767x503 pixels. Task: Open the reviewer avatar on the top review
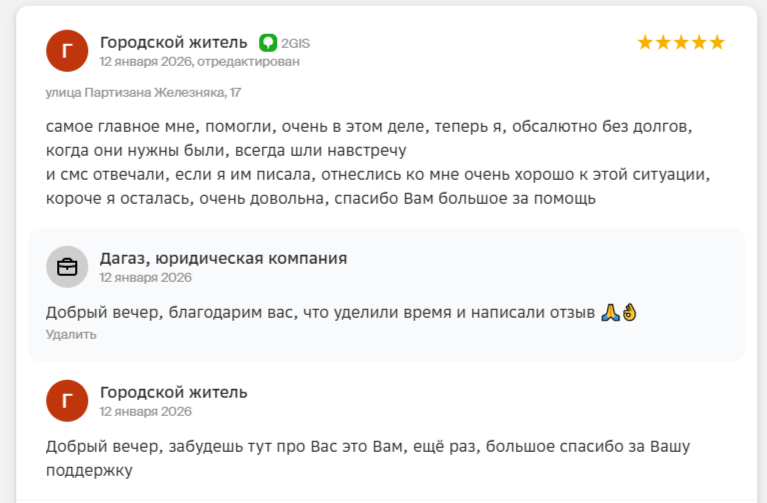pos(67,51)
